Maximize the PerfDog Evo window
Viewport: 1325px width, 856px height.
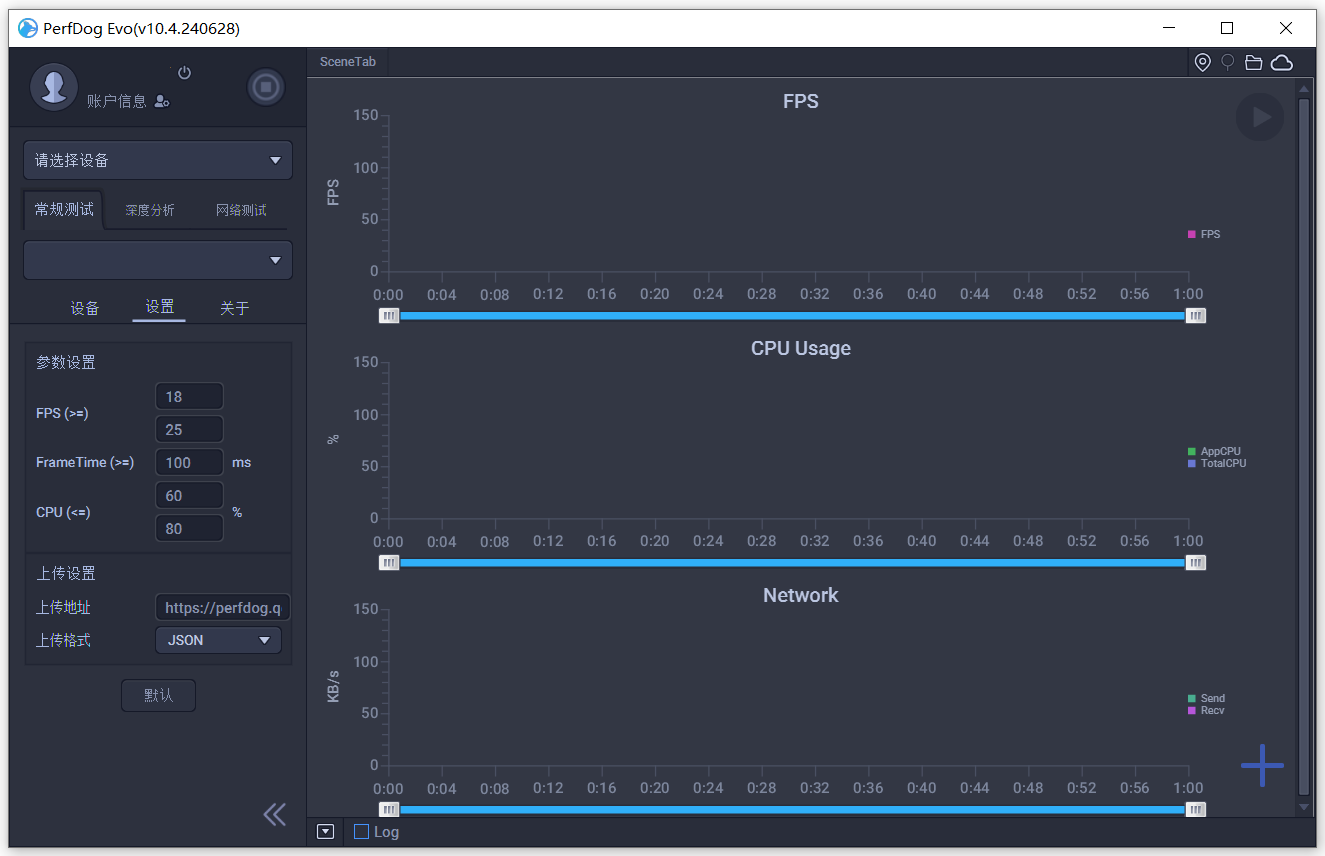1227,28
